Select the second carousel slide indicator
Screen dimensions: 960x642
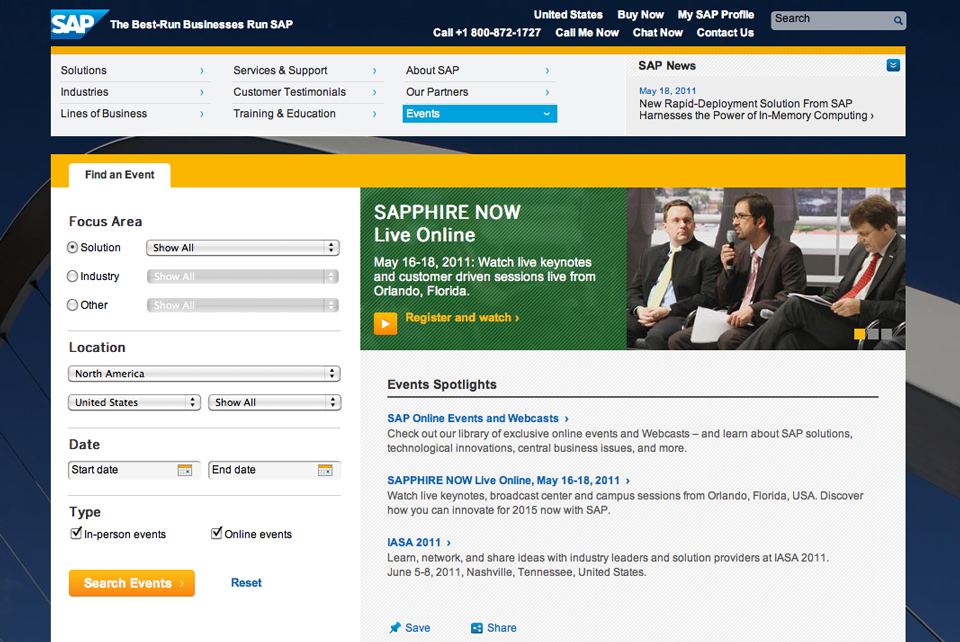point(873,334)
